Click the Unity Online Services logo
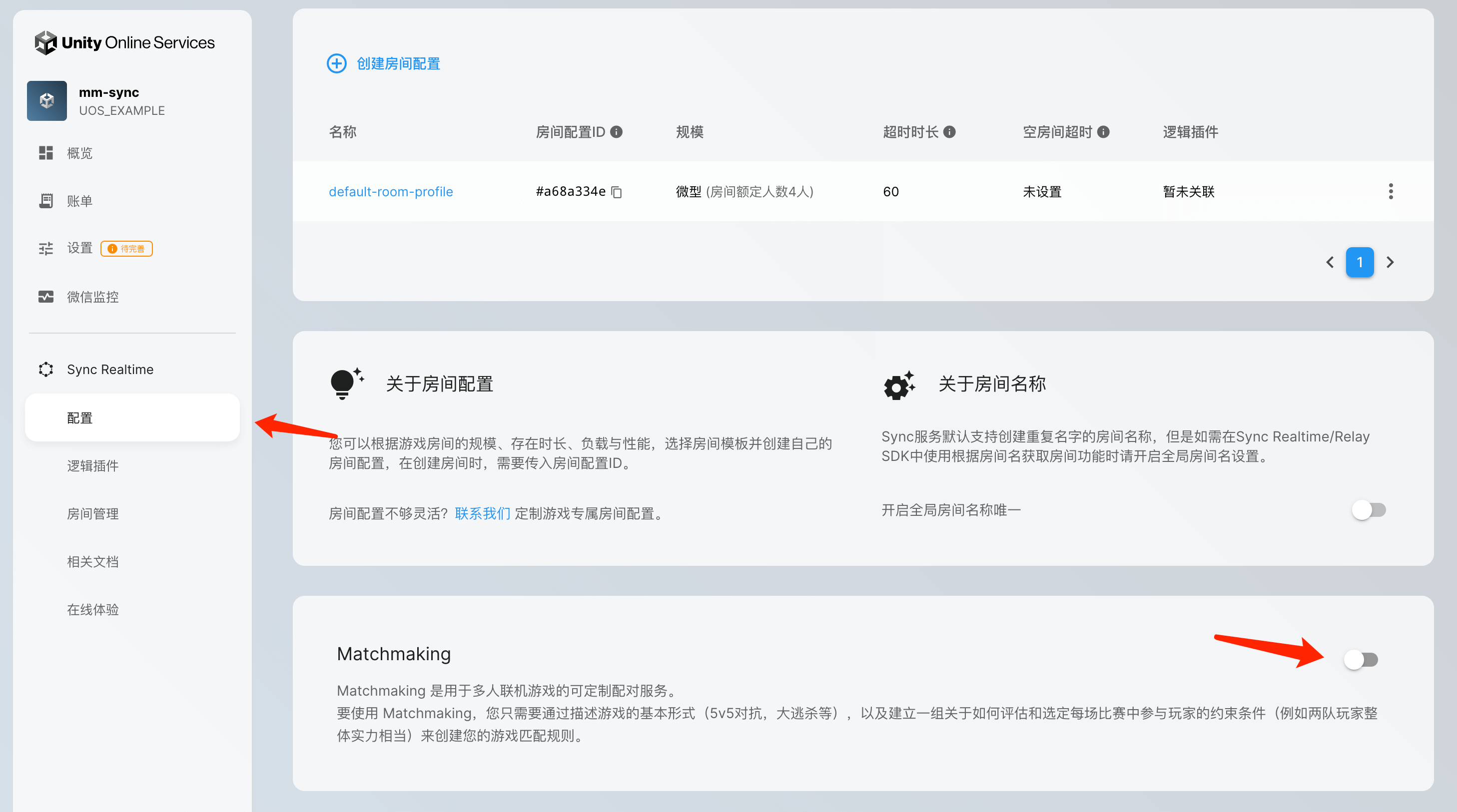 tap(124, 42)
